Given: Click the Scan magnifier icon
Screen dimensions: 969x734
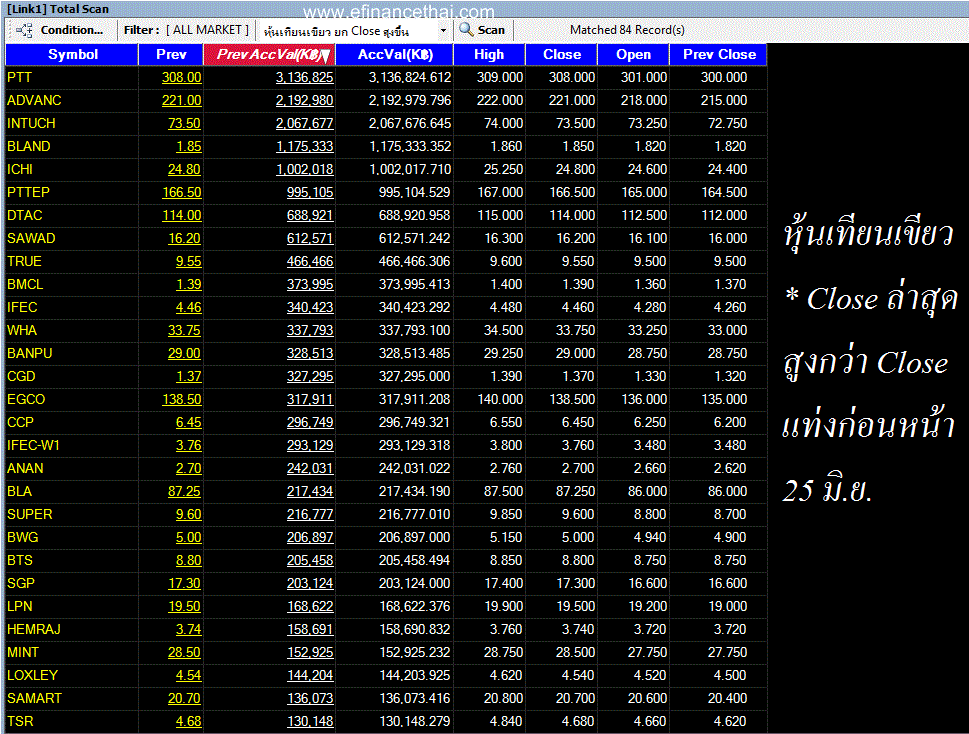Looking at the screenshot, I should coord(466,30).
